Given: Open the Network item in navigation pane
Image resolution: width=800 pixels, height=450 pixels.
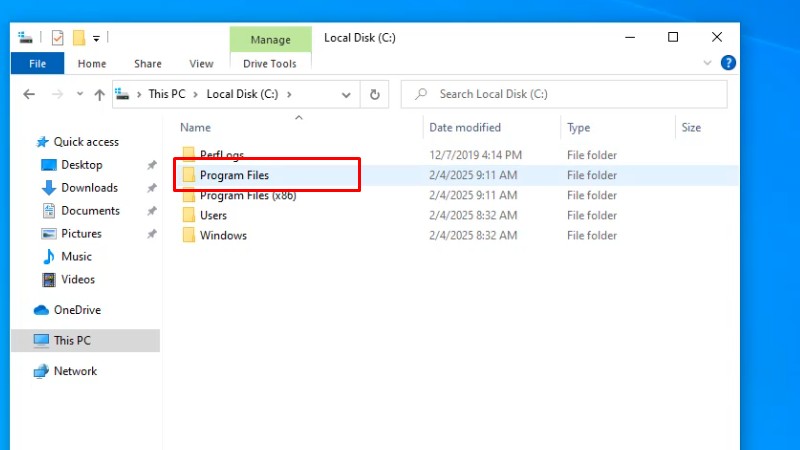Looking at the screenshot, I should pos(75,371).
